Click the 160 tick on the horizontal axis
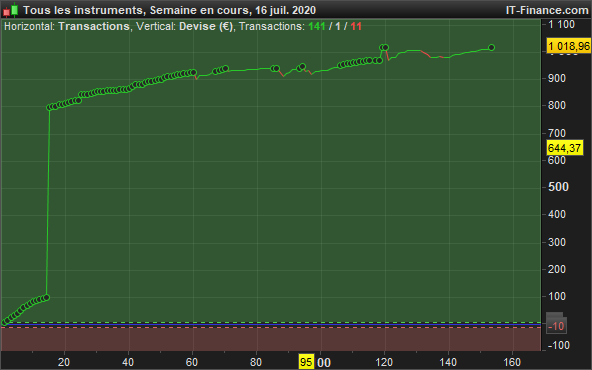The height and width of the screenshot is (370, 592). [512, 362]
